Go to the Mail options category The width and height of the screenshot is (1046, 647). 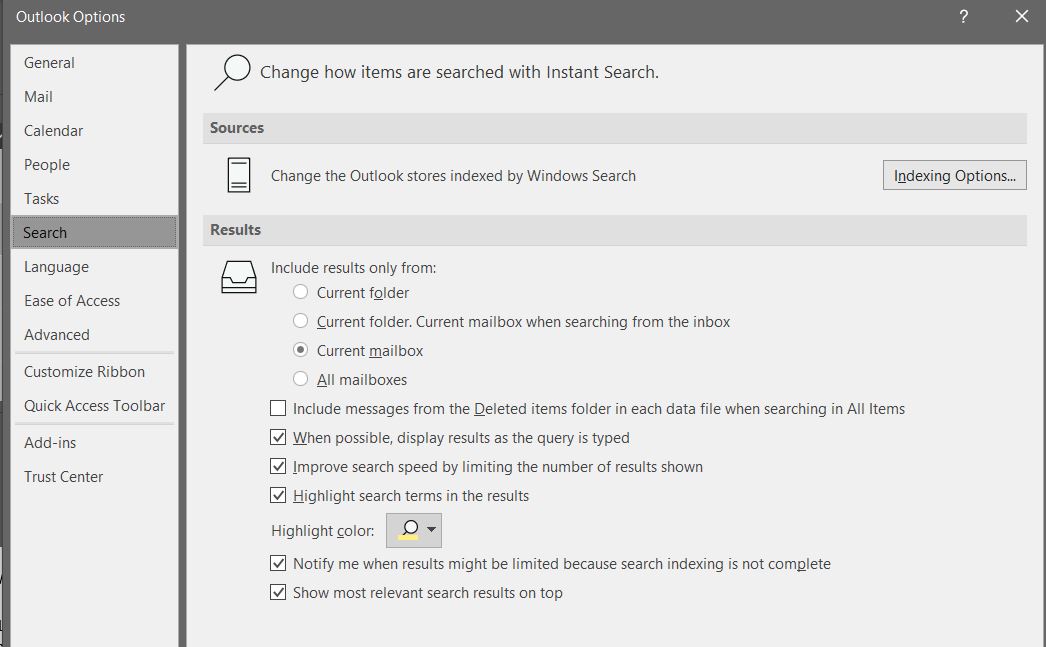(94, 97)
